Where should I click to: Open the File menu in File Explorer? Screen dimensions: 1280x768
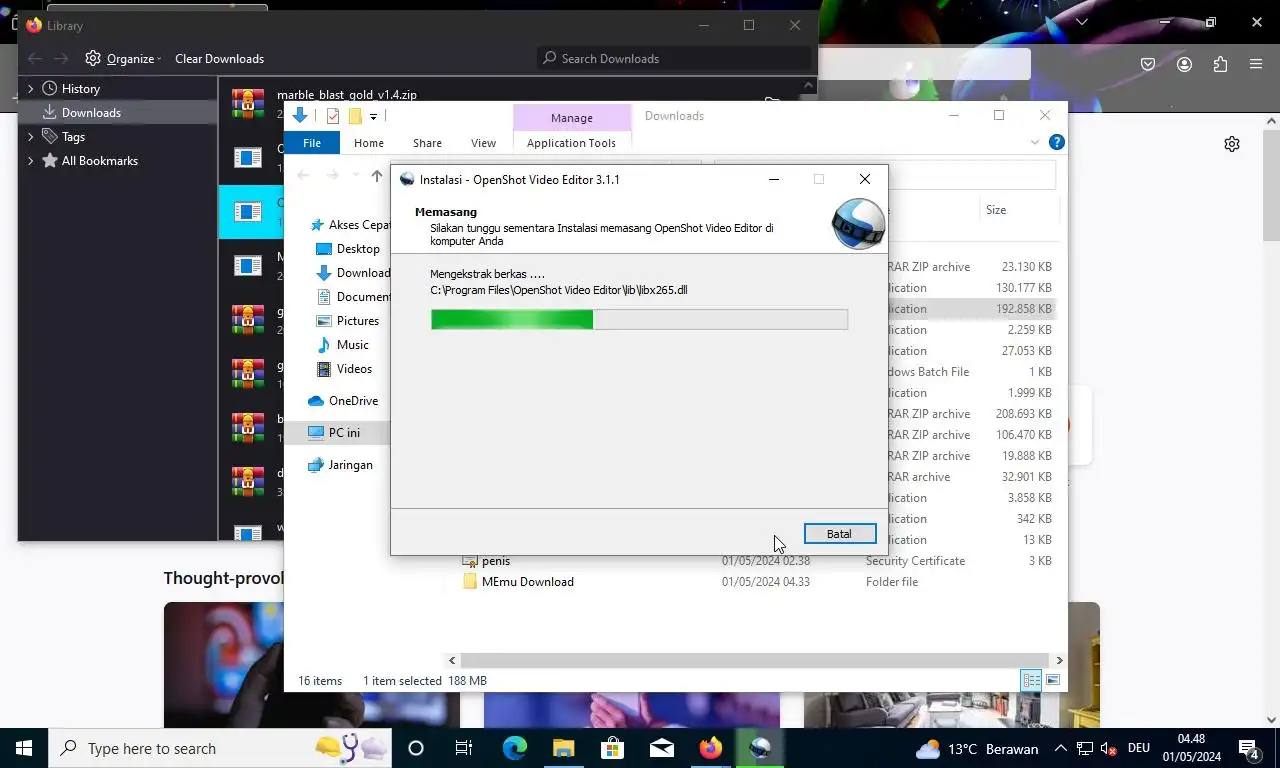coord(312,143)
